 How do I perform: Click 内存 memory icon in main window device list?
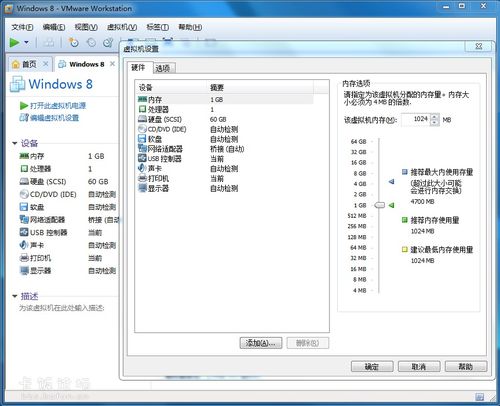coord(24,156)
